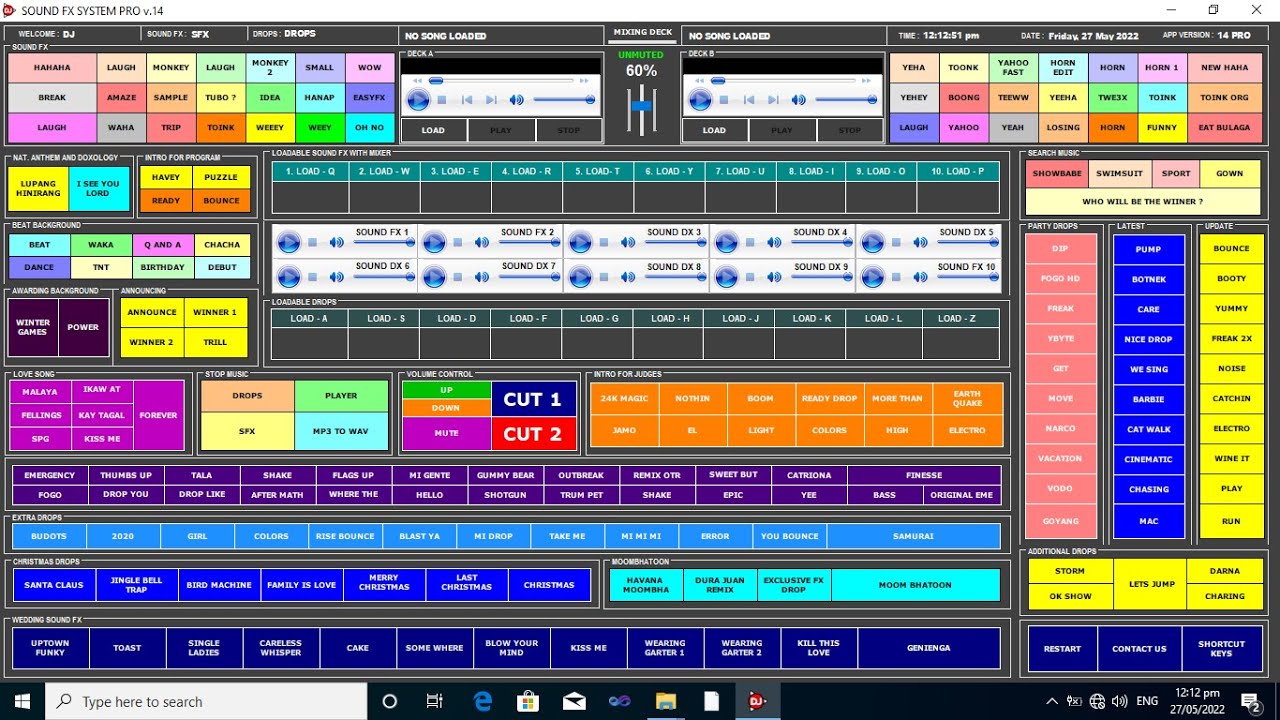The height and width of the screenshot is (720, 1280).
Task: Click WINNER 1 announcing button
Action: pyautogui.click(x=215, y=312)
